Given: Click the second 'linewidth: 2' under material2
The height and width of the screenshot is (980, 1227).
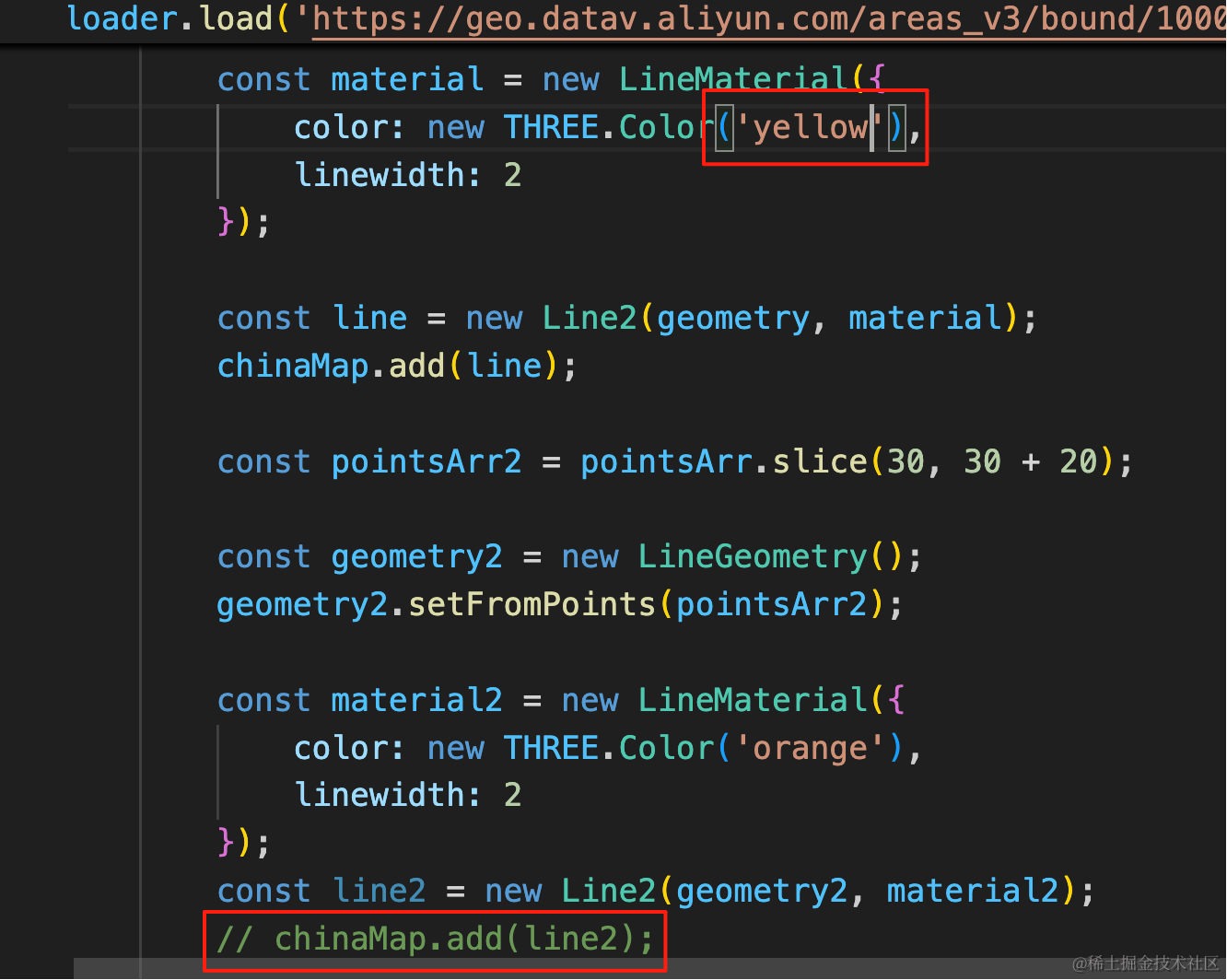Looking at the screenshot, I should (408, 795).
